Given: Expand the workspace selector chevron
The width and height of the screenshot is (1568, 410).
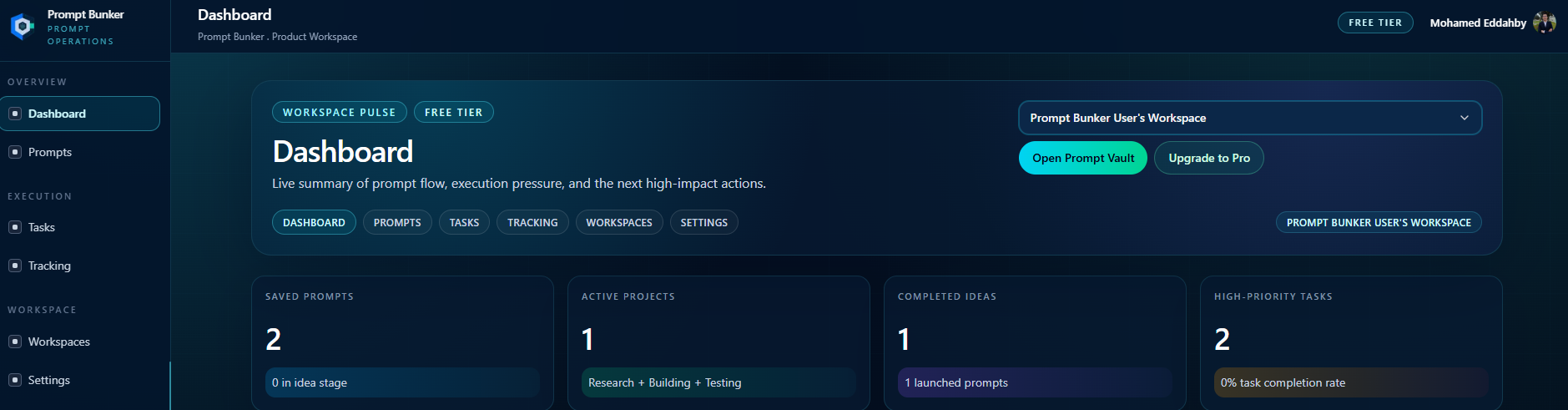Looking at the screenshot, I should pos(1465,118).
